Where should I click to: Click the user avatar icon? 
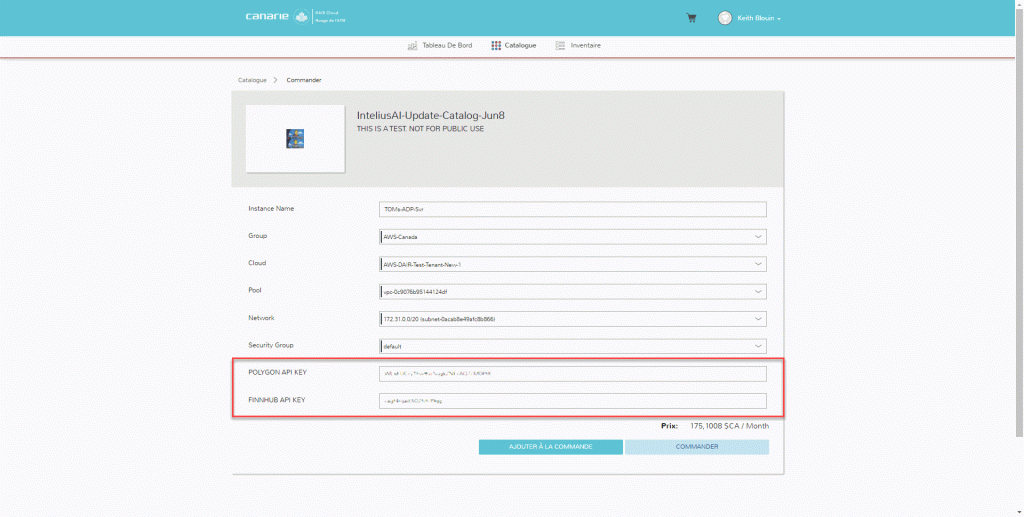(x=725, y=18)
